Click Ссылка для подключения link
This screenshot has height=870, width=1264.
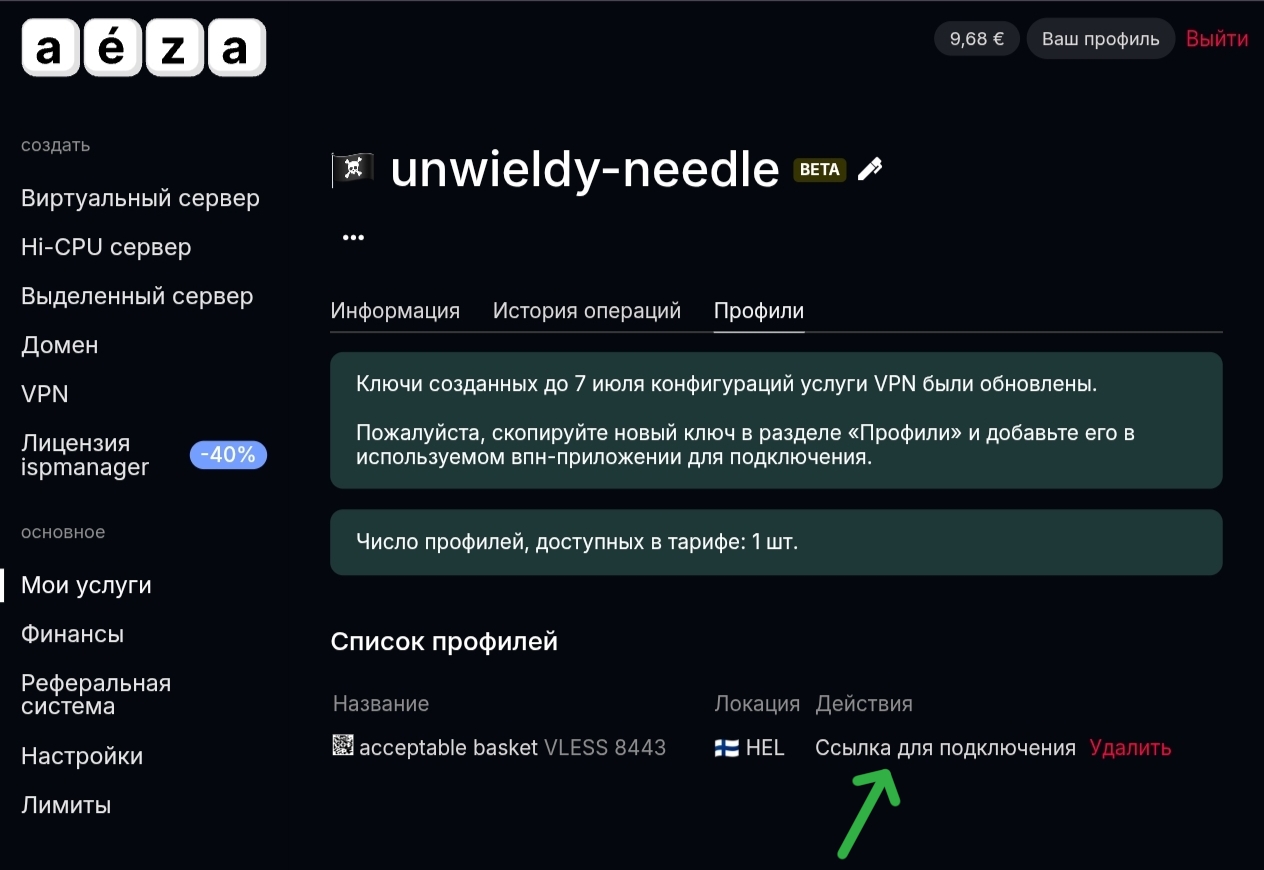(x=945, y=748)
